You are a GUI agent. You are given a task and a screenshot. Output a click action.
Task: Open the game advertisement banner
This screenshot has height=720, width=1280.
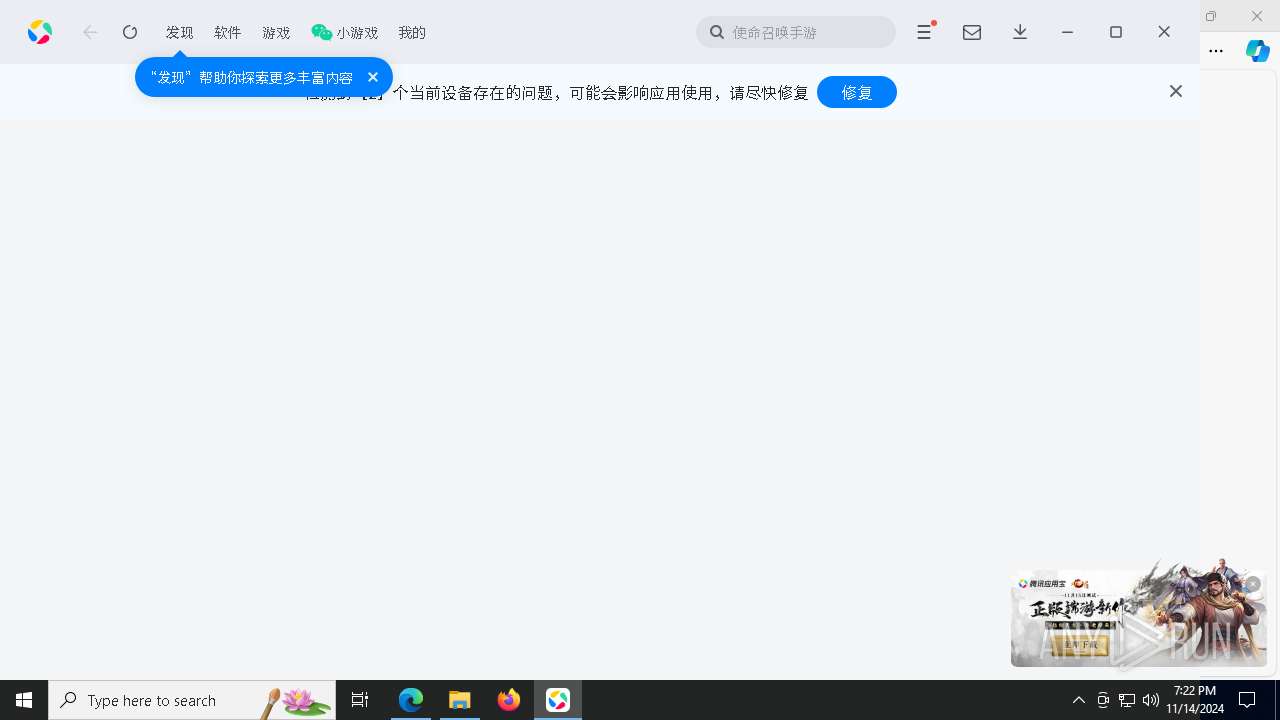click(1138, 616)
